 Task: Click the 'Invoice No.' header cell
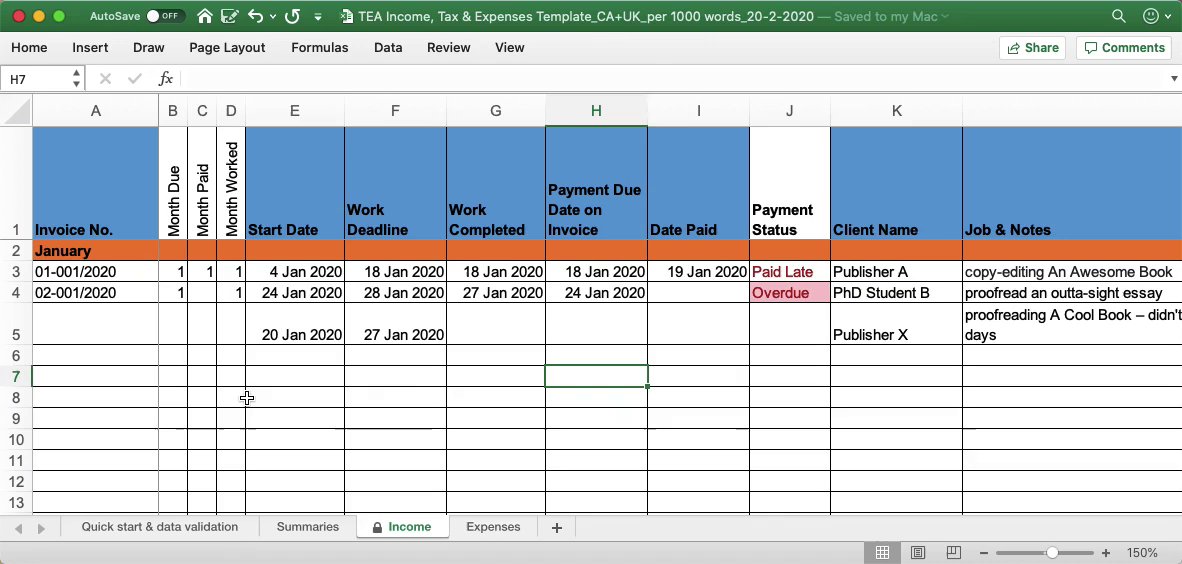[x=96, y=183]
